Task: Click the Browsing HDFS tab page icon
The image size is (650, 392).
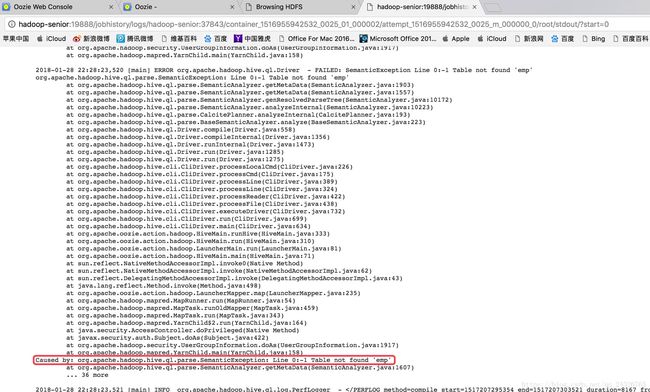Action: pos(249,7)
